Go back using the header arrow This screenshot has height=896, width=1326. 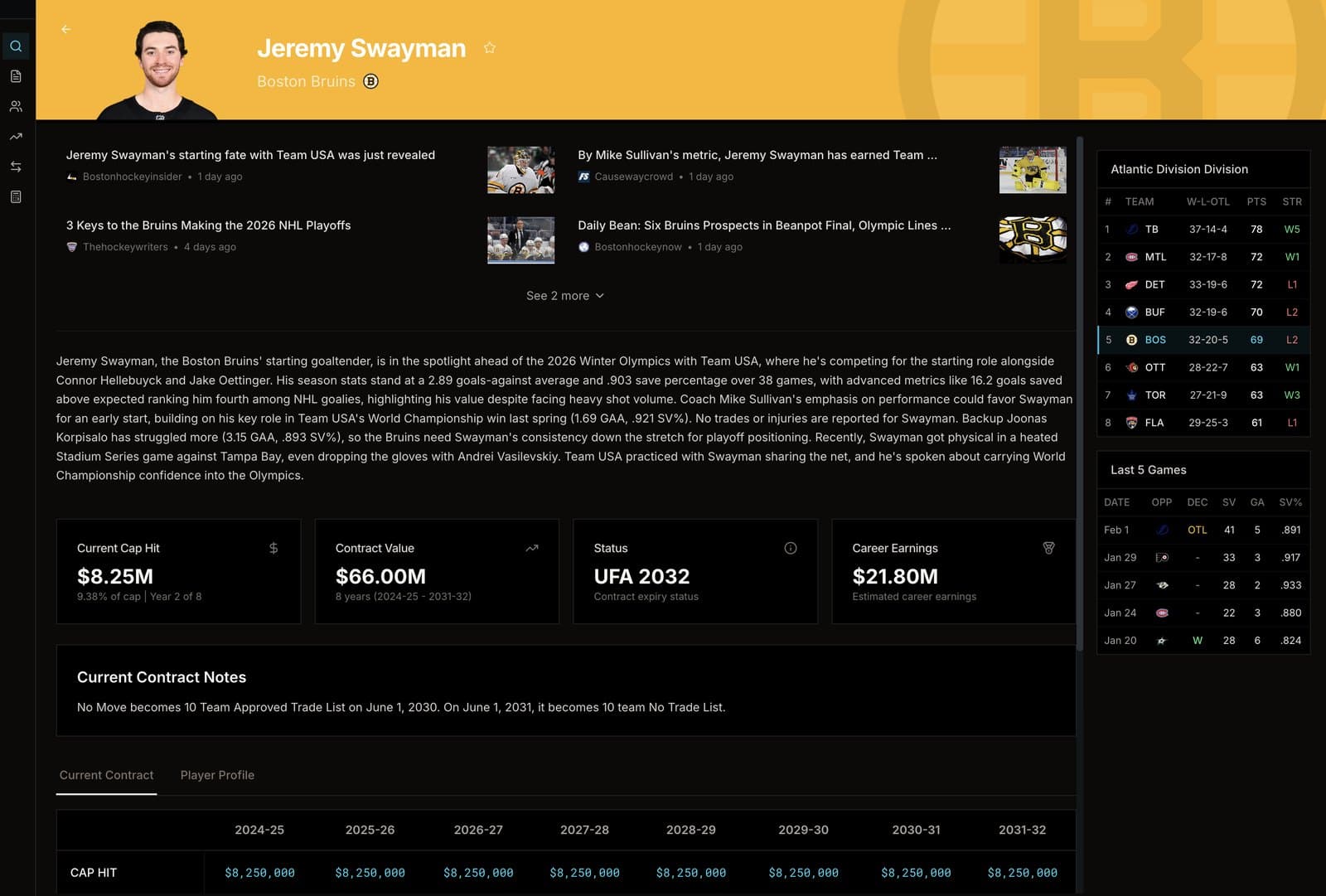click(66, 29)
